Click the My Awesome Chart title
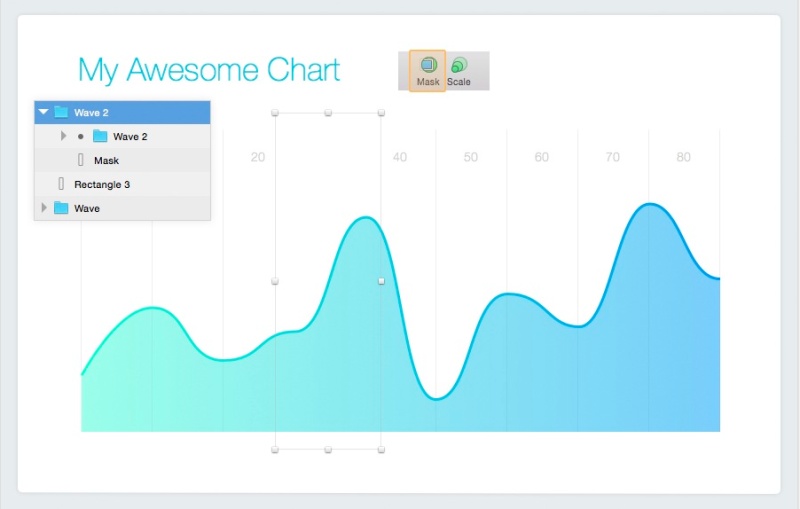 tap(209, 70)
